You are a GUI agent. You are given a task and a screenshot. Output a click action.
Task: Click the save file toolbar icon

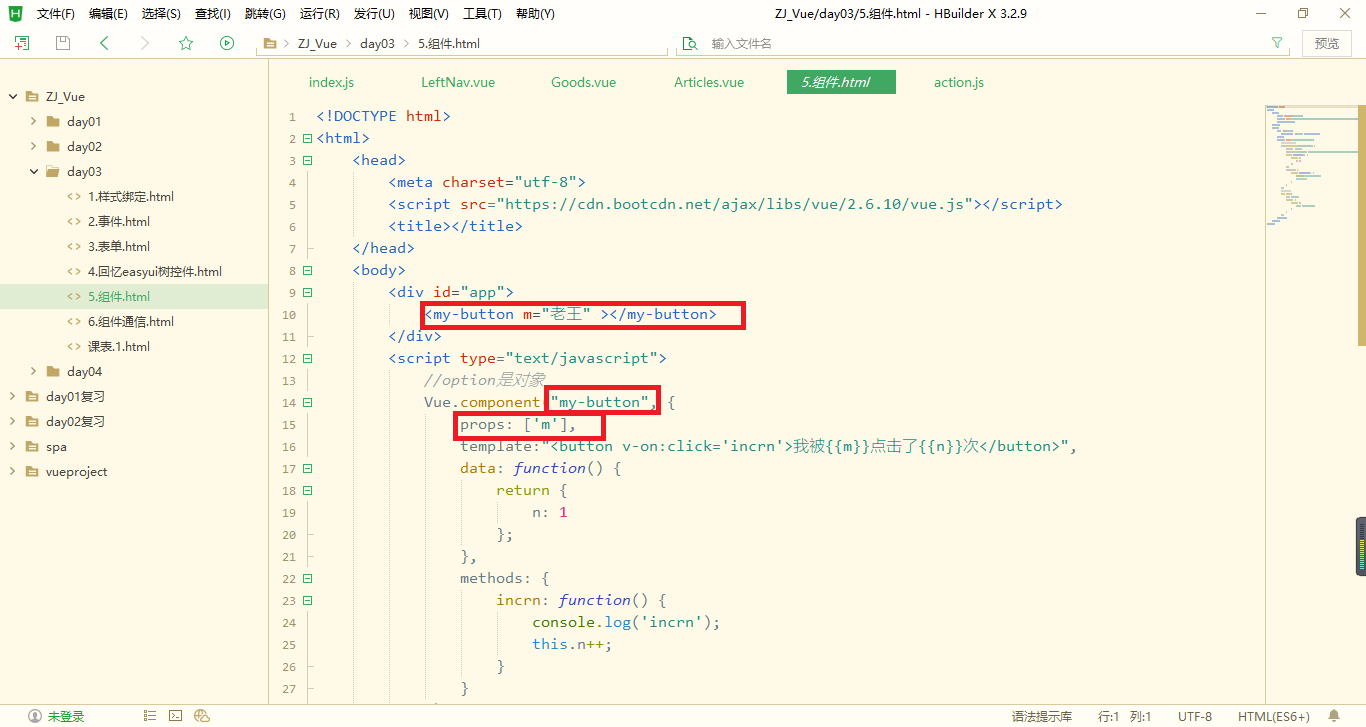[x=63, y=43]
